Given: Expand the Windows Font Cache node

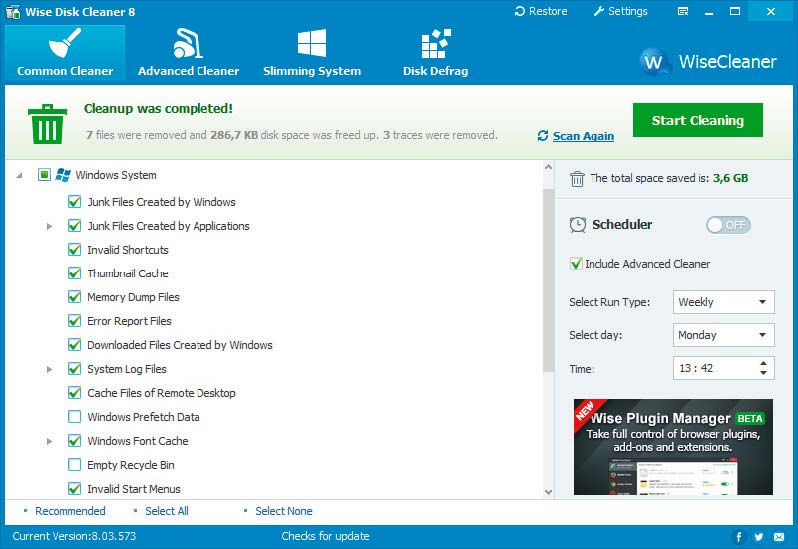Looking at the screenshot, I should click(x=49, y=441).
